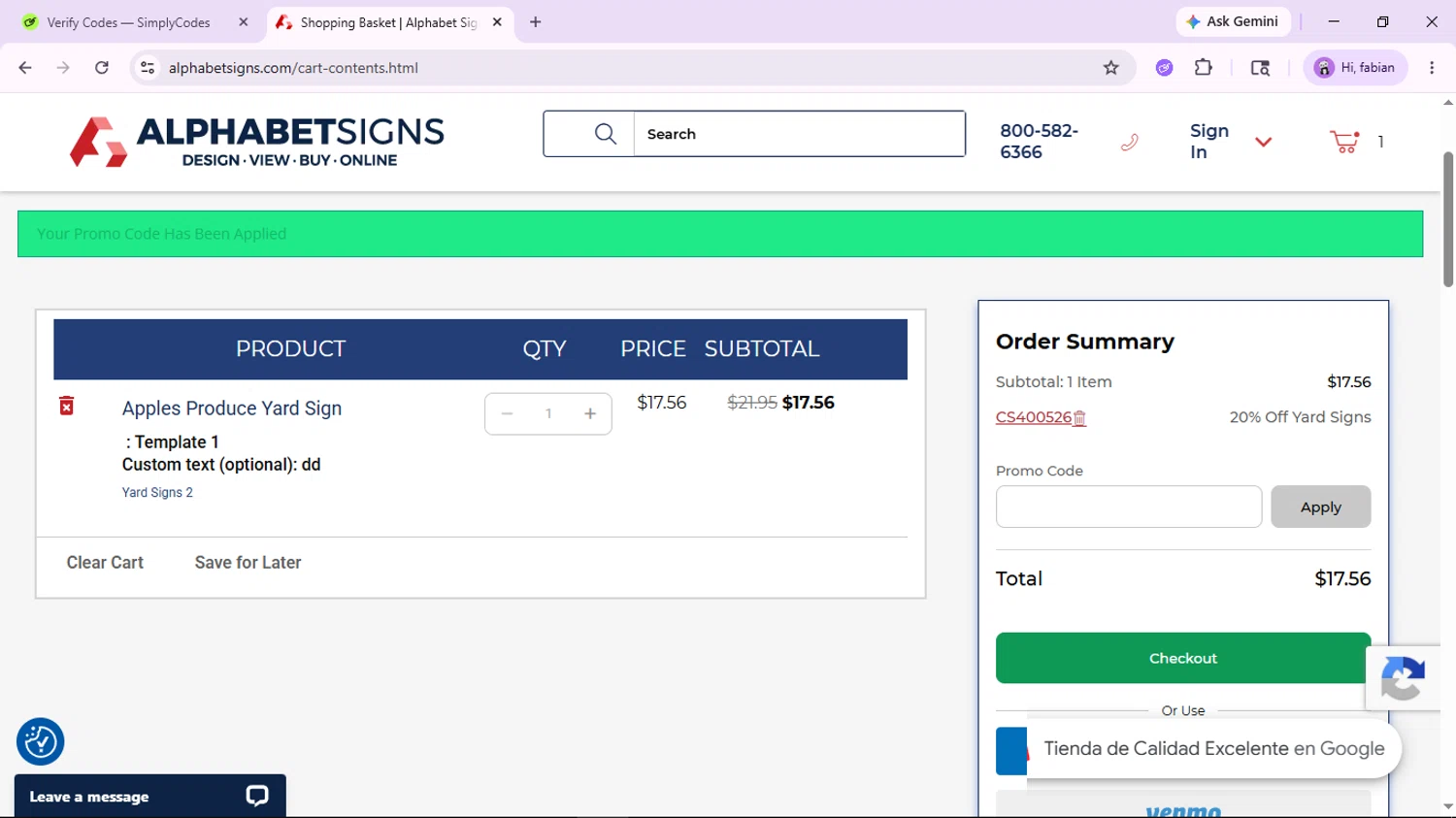Open the Yard Signs 2 category link
Image resolution: width=1456 pixels, height=818 pixels.
coord(157,493)
